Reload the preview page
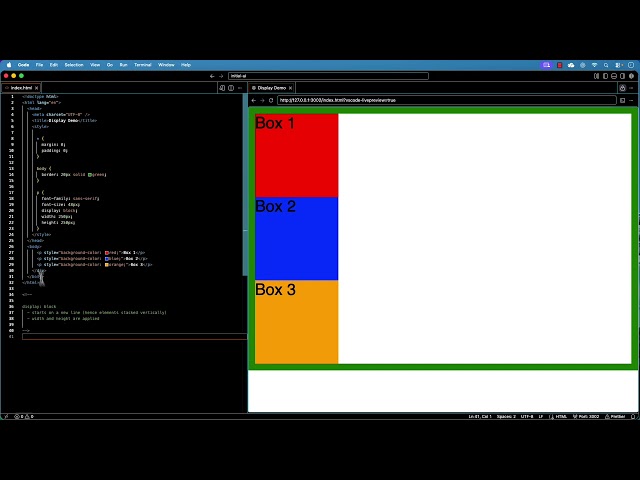Viewport: 640px width, 480px height. click(271, 100)
